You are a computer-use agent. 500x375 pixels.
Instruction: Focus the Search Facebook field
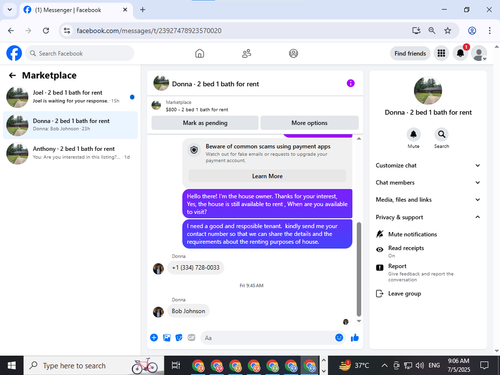click(x=80, y=53)
